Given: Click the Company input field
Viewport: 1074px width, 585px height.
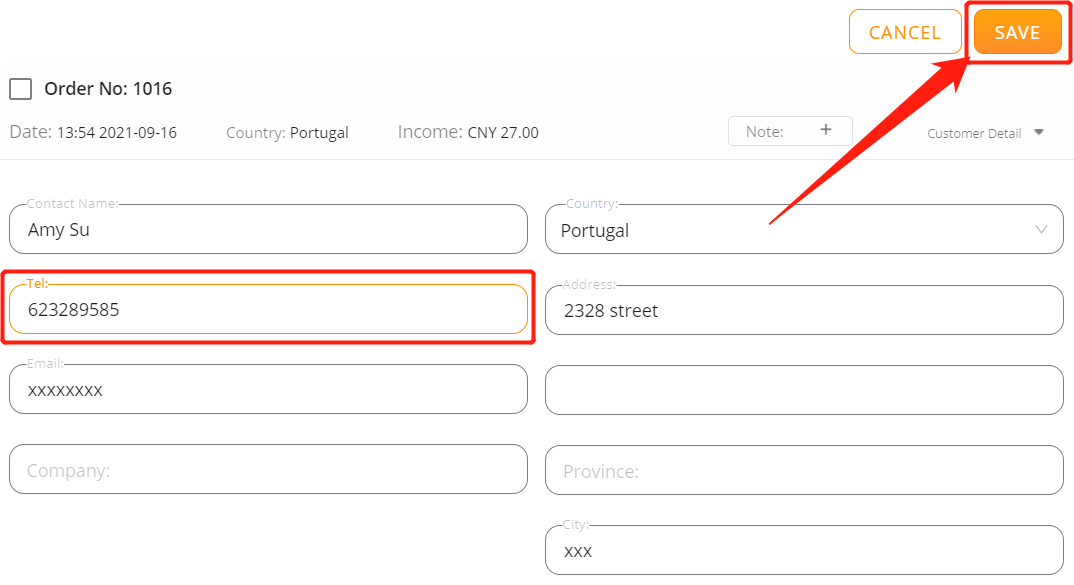Looking at the screenshot, I should [268, 469].
